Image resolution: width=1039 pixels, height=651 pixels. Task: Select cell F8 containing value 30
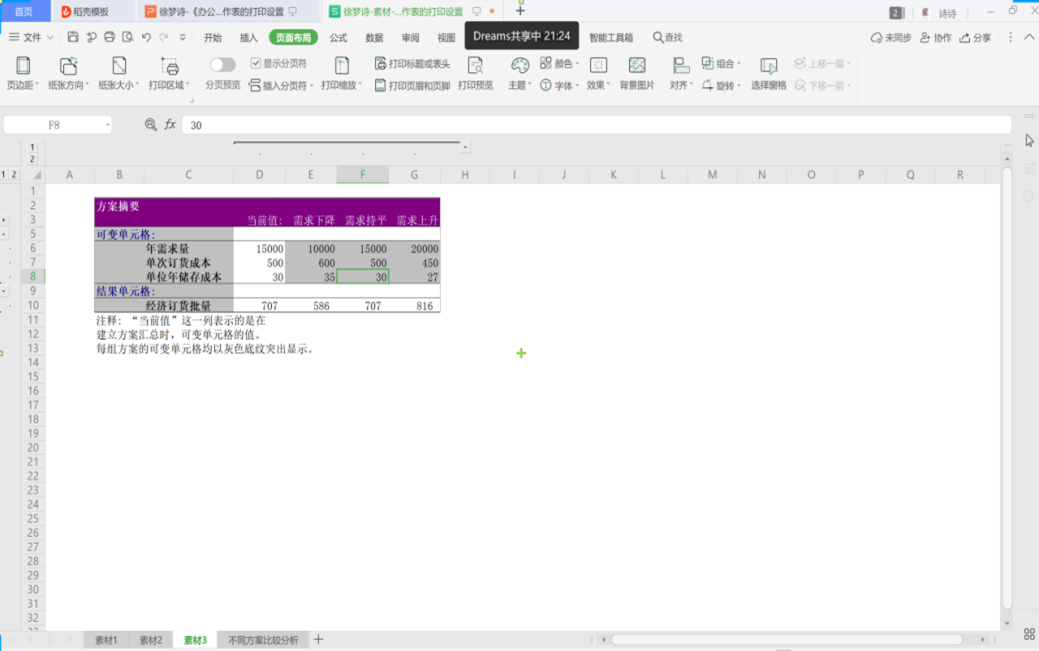click(x=362, y=277)
